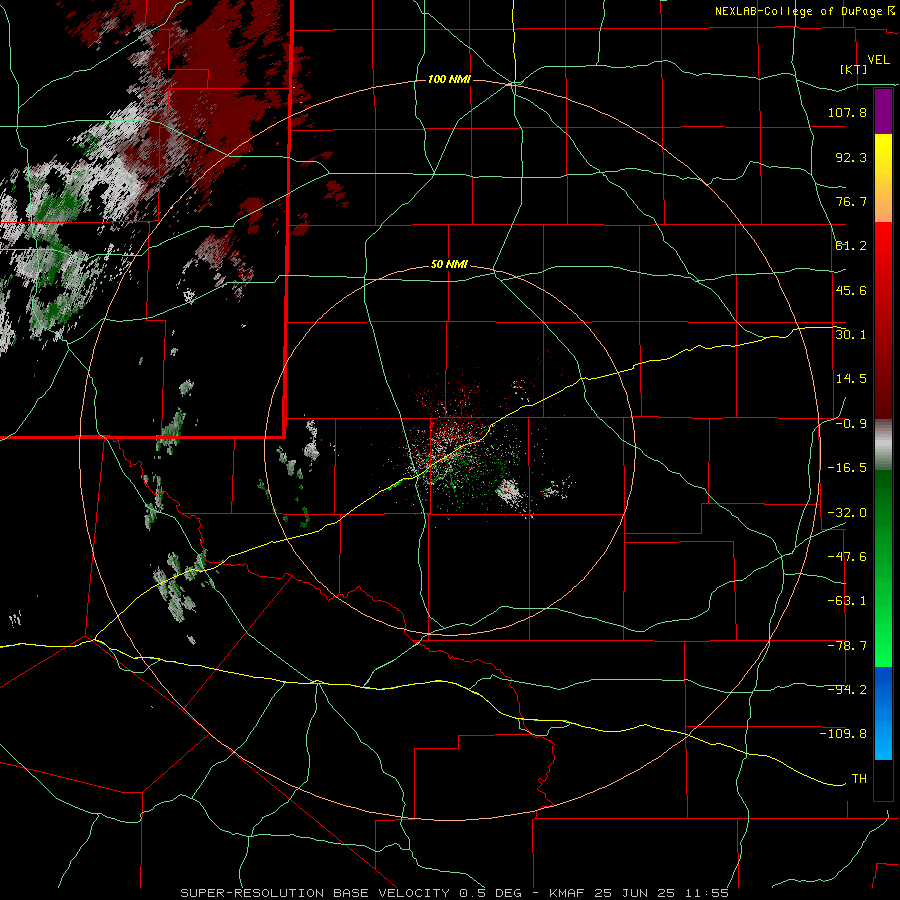Select the 45.6 velocity scale label
This screenshot has width=900, height=900.
click(851, 290)
